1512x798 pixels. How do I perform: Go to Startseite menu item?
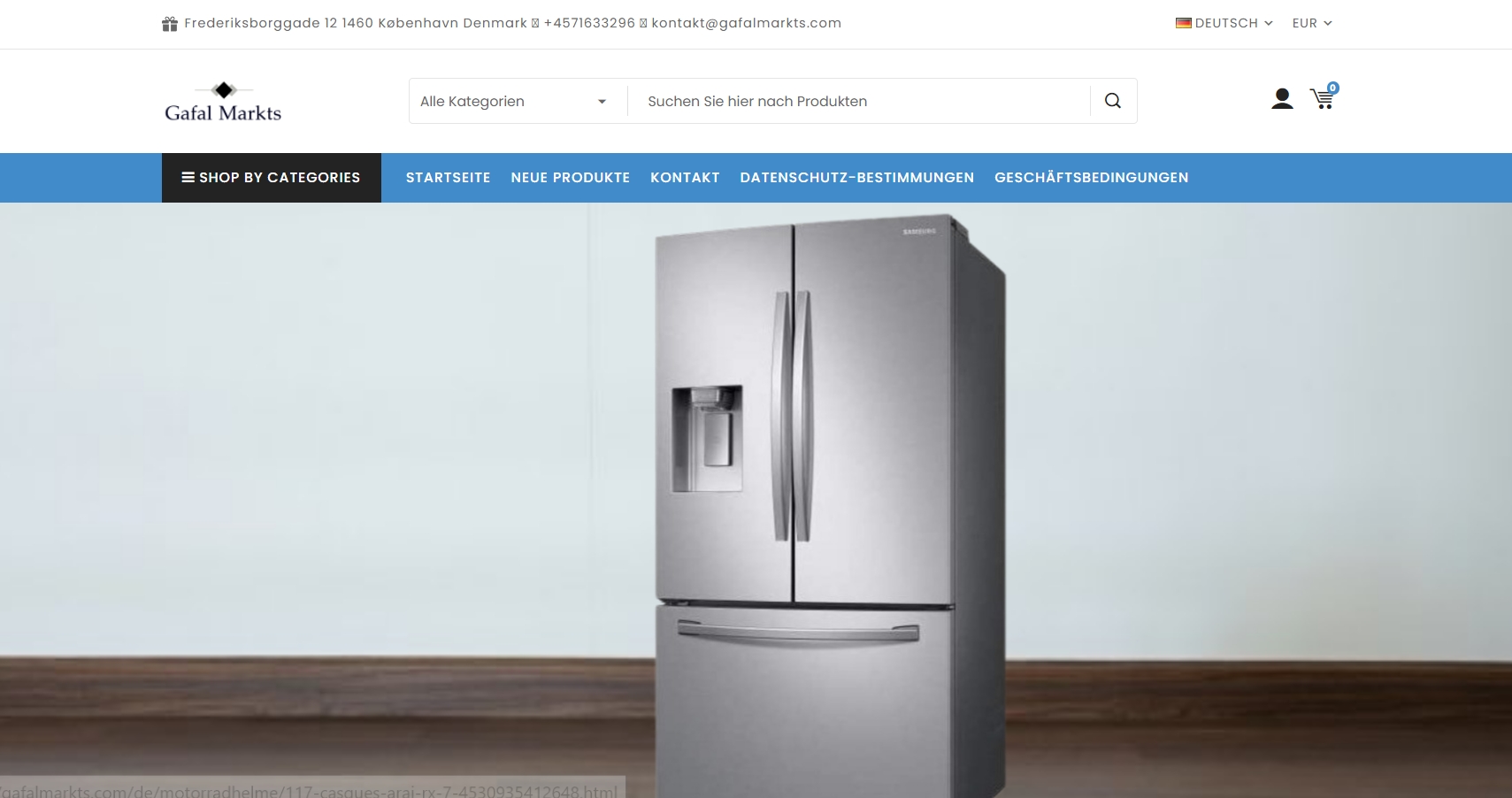click(x=448, y=178)
